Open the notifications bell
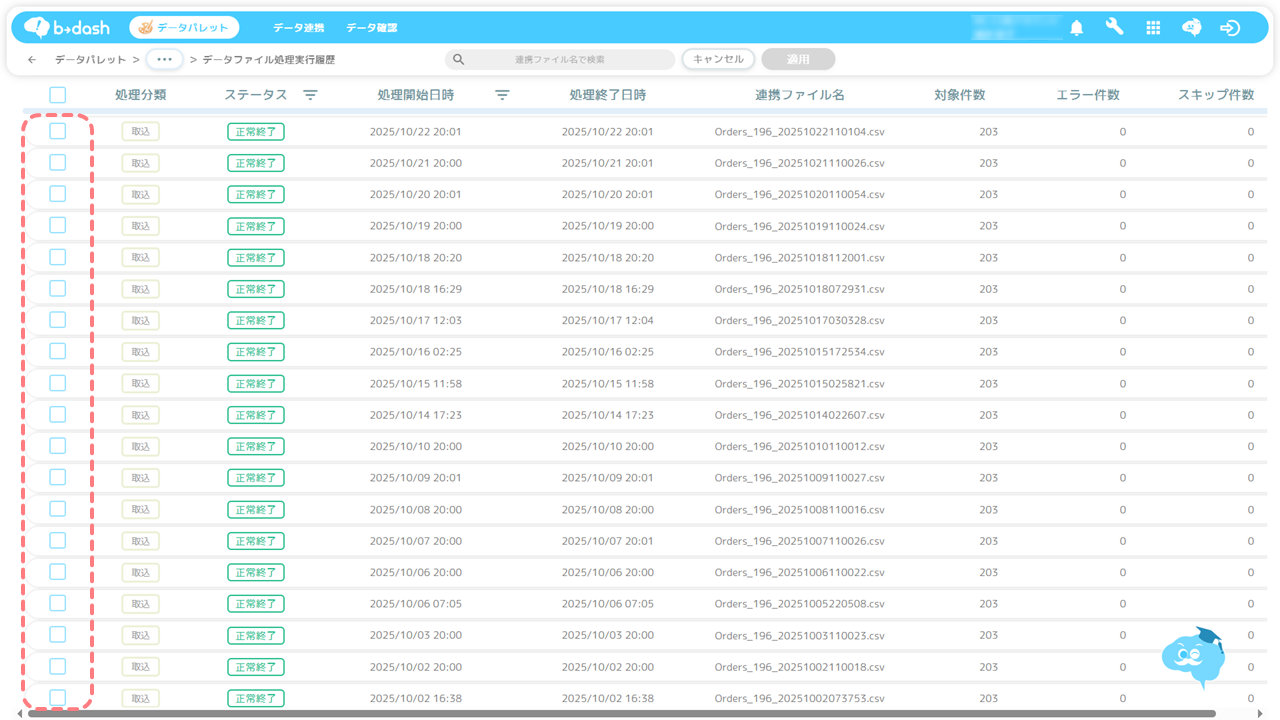Screen dimensions: 1280x720 (1076, 28)
